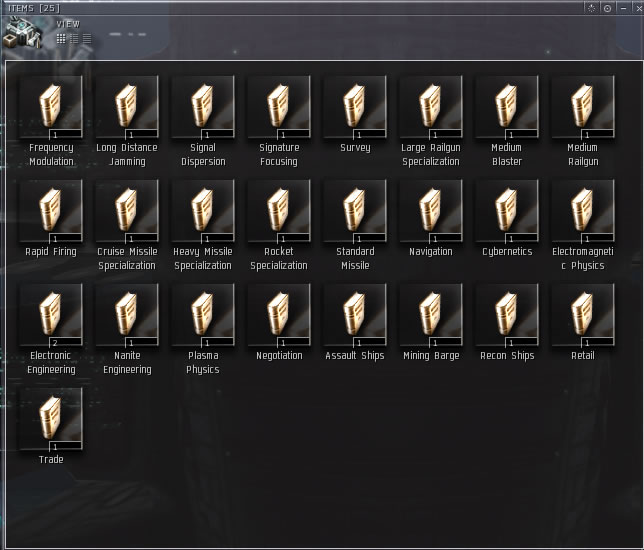The width and height of the screenshot is (644, 550).
Task: Click the 'Negotiation' label text
Action: pyautogui.click(x=279, y=355)
